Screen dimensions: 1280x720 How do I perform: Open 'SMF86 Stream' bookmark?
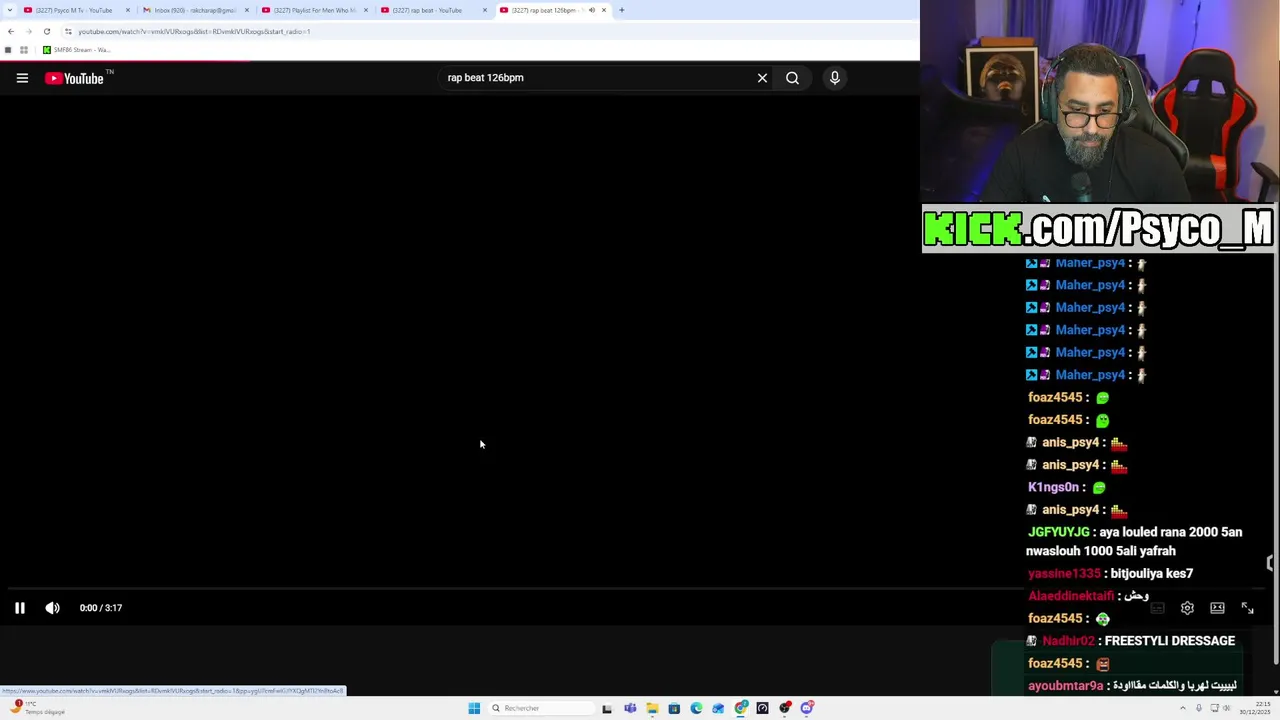click(76, 50)
